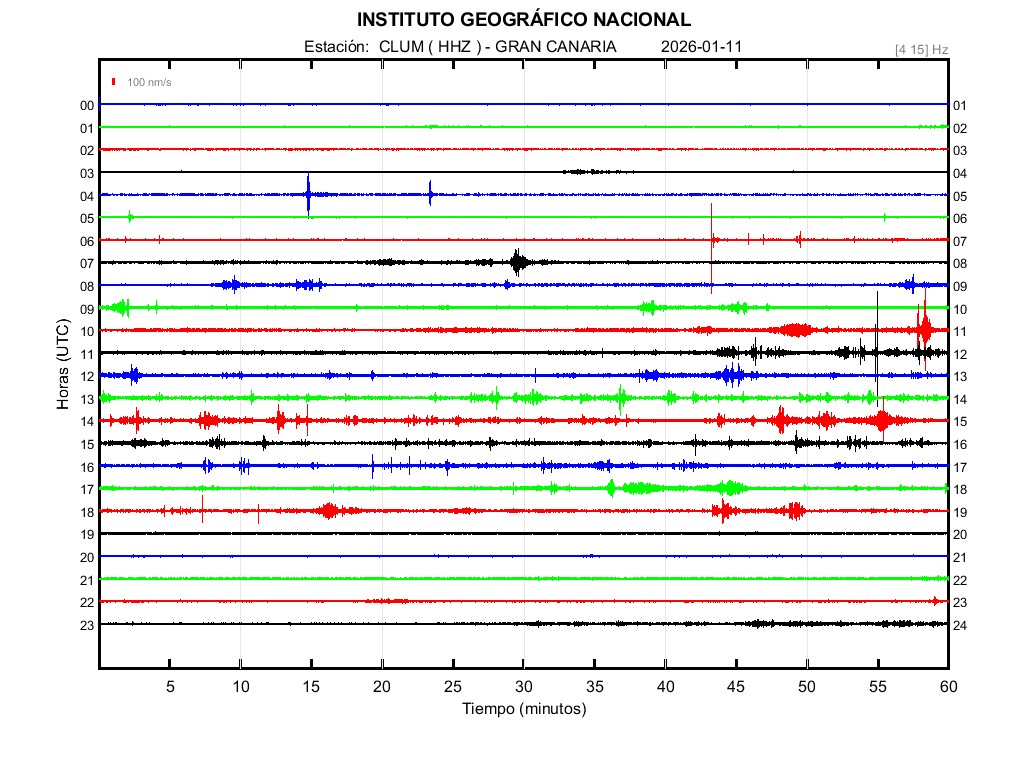Select the 5 minute tick label
This screenshot has width=1024, height=768.
[170, 687]
